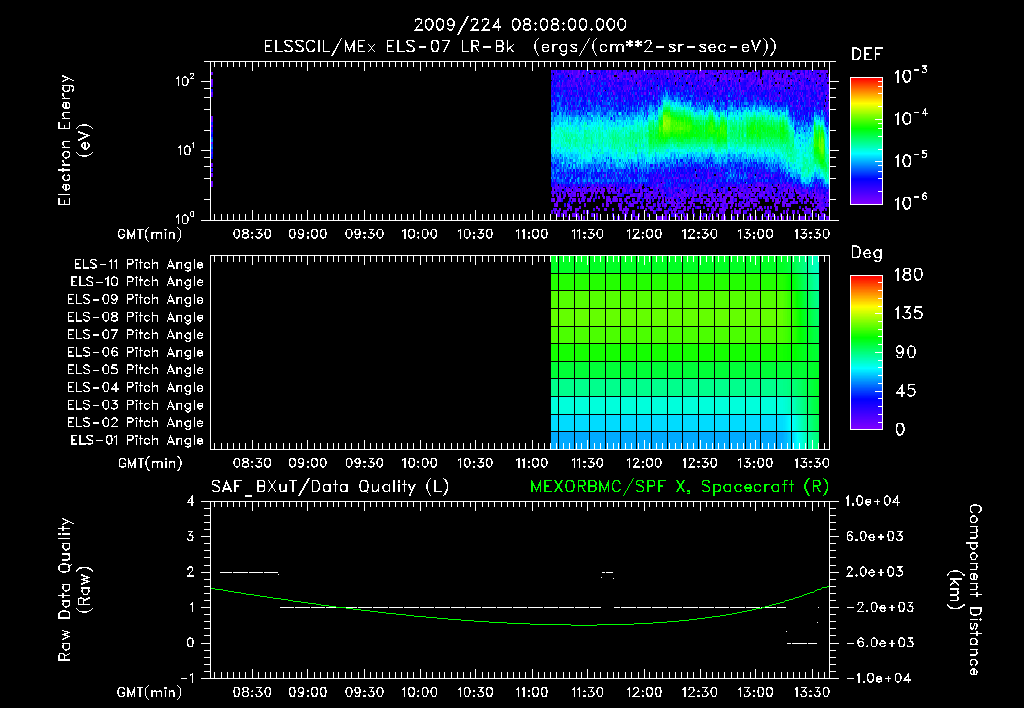Click the 4 tick on the data quality axis
This screenshot has width=1024, height=708.
click(191, 502)
